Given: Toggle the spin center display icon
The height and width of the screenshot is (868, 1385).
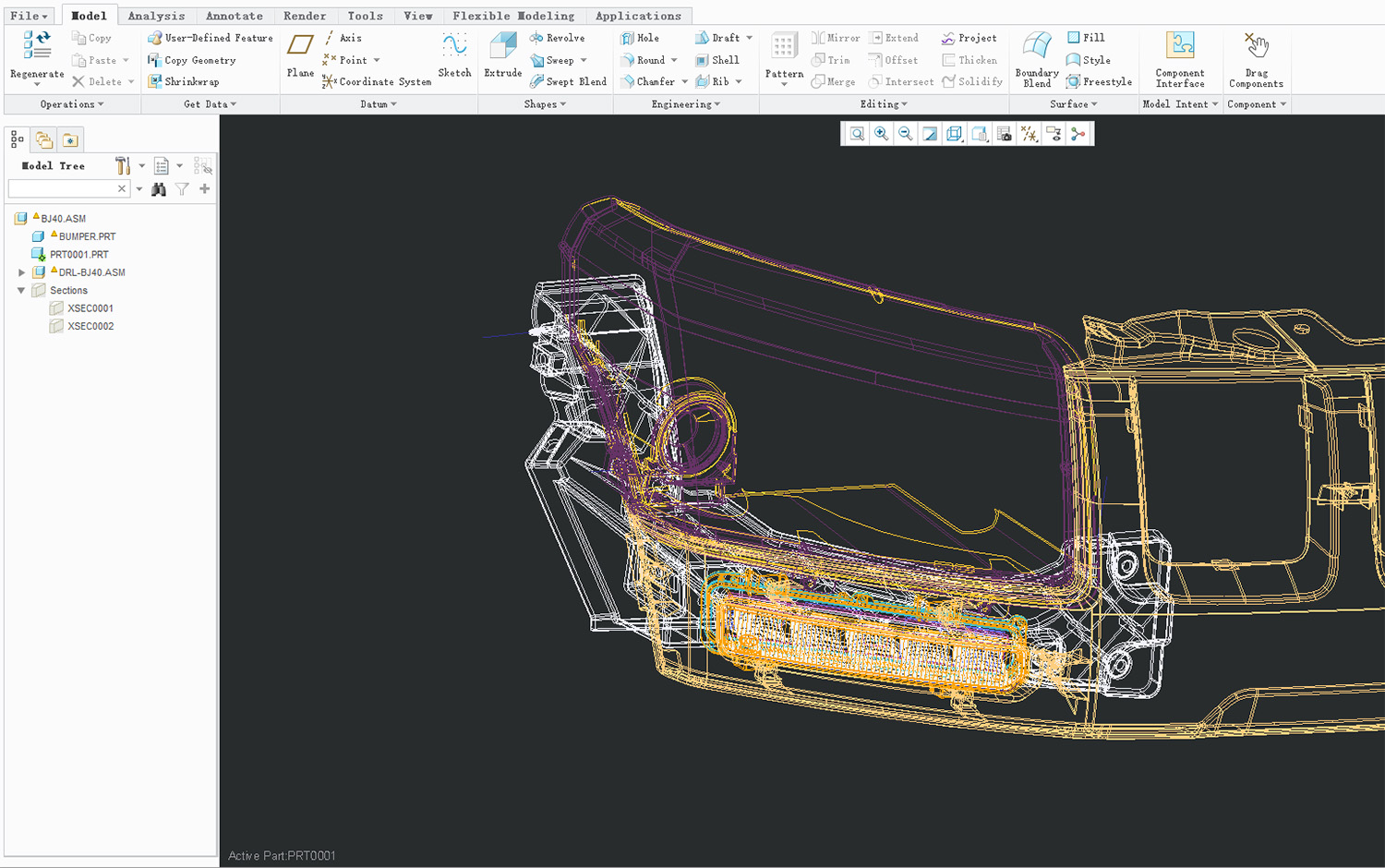Looking at the screenshot, I should tap(1078, 134).
